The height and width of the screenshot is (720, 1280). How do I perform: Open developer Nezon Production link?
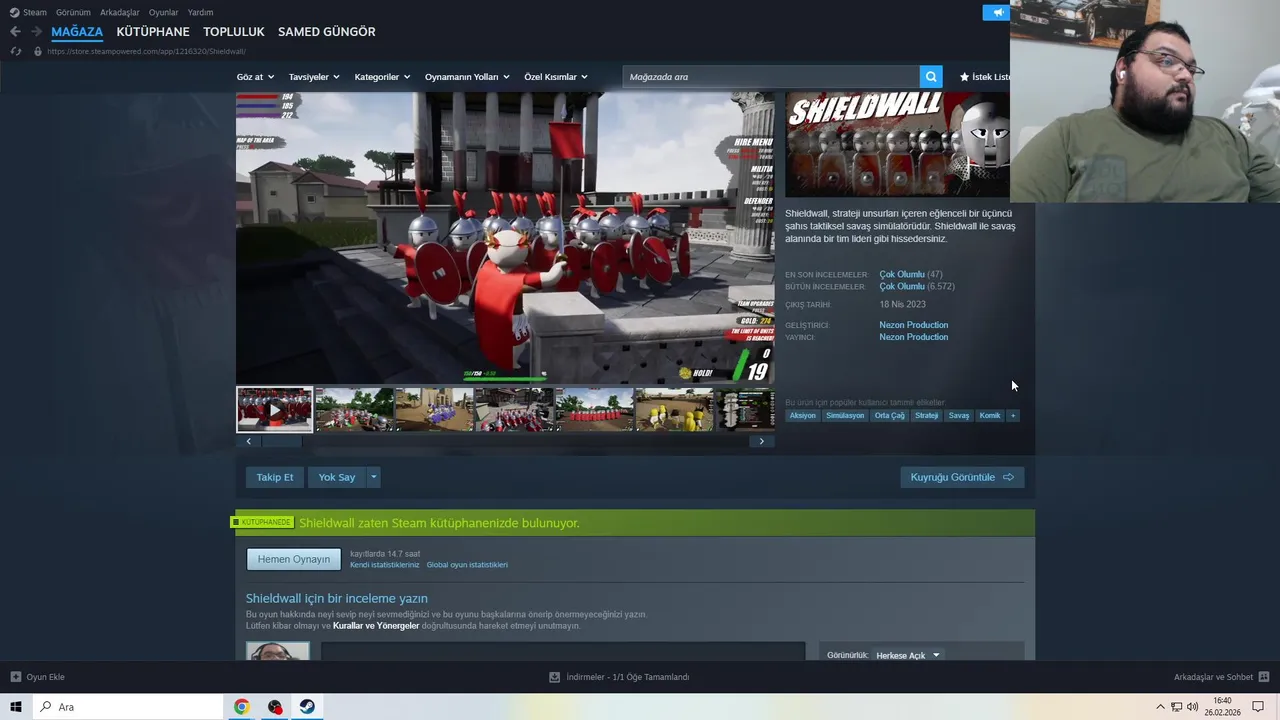pos(914,325)
